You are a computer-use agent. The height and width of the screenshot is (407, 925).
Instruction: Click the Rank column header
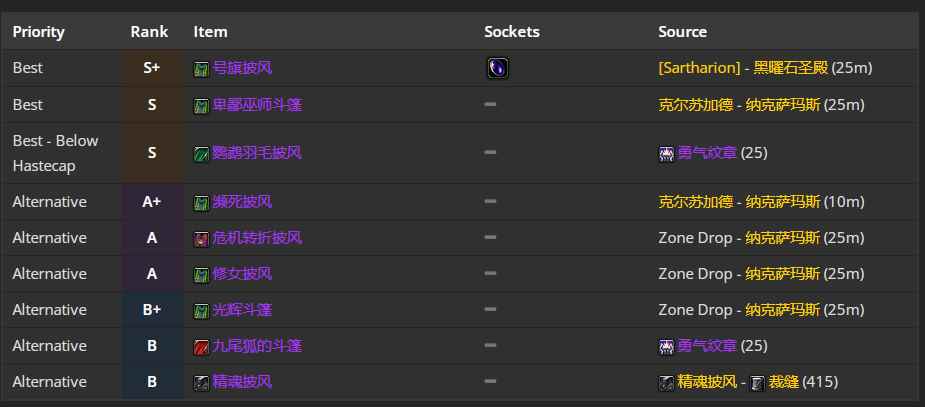149,31
